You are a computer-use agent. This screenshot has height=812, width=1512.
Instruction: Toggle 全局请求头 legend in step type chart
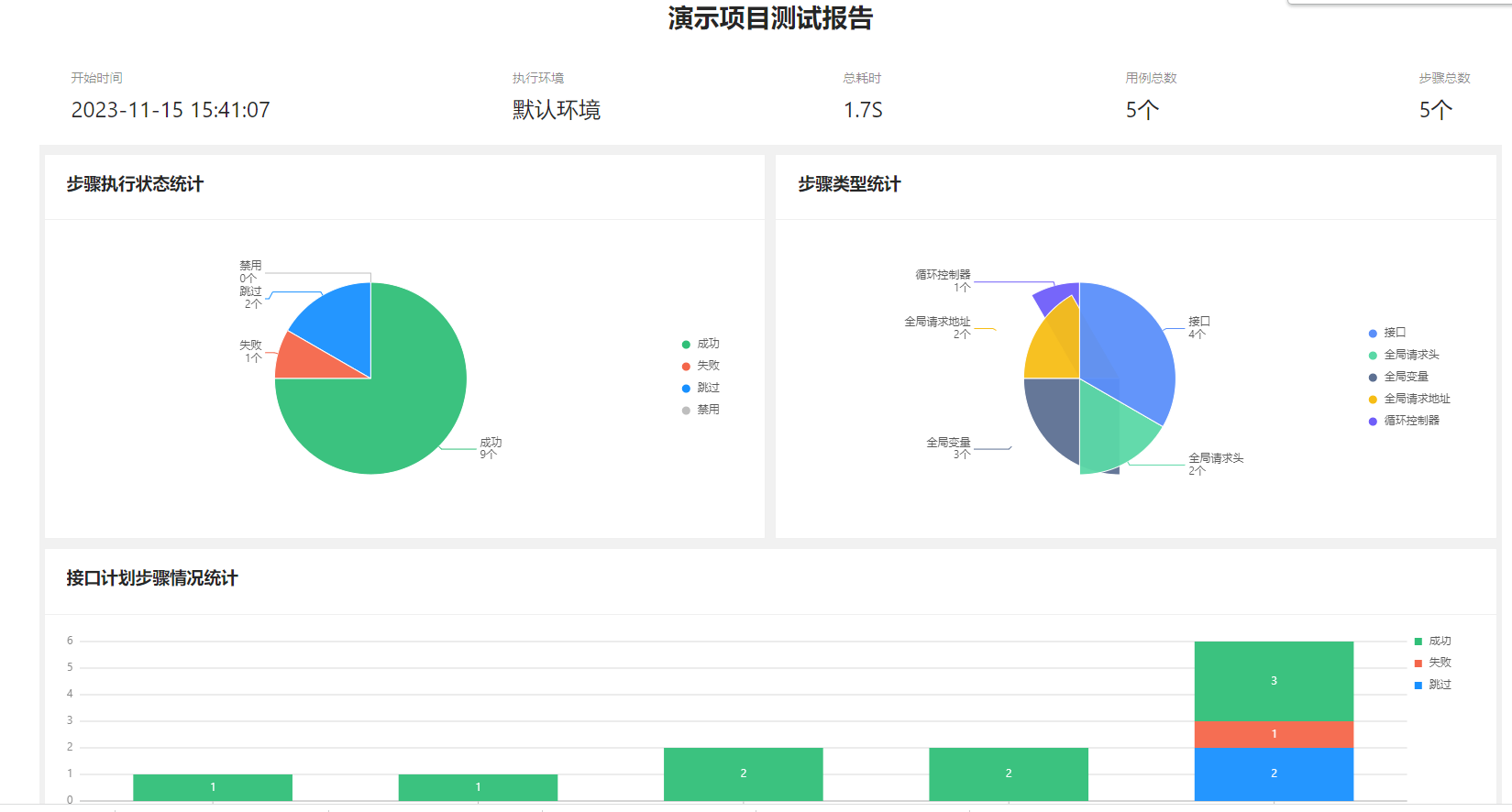1404,355
